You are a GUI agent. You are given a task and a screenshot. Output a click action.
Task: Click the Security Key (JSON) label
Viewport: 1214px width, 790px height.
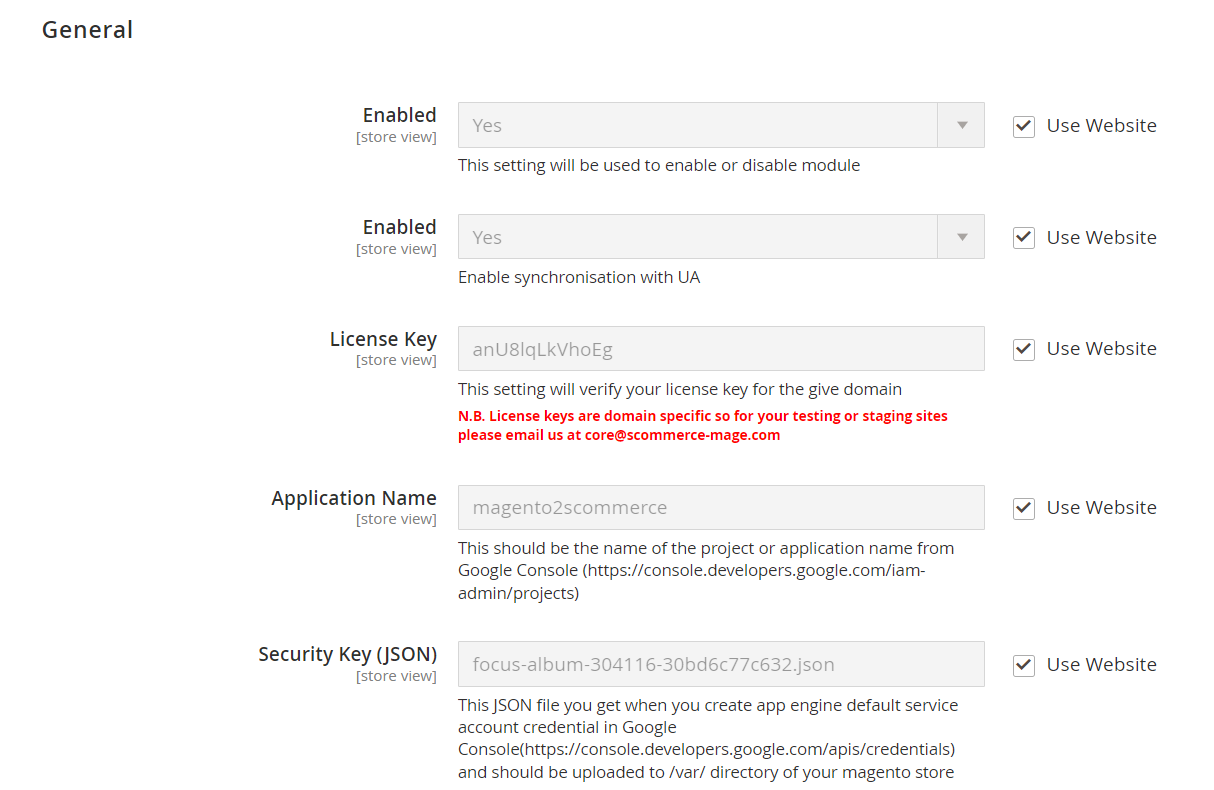(347, 654)
